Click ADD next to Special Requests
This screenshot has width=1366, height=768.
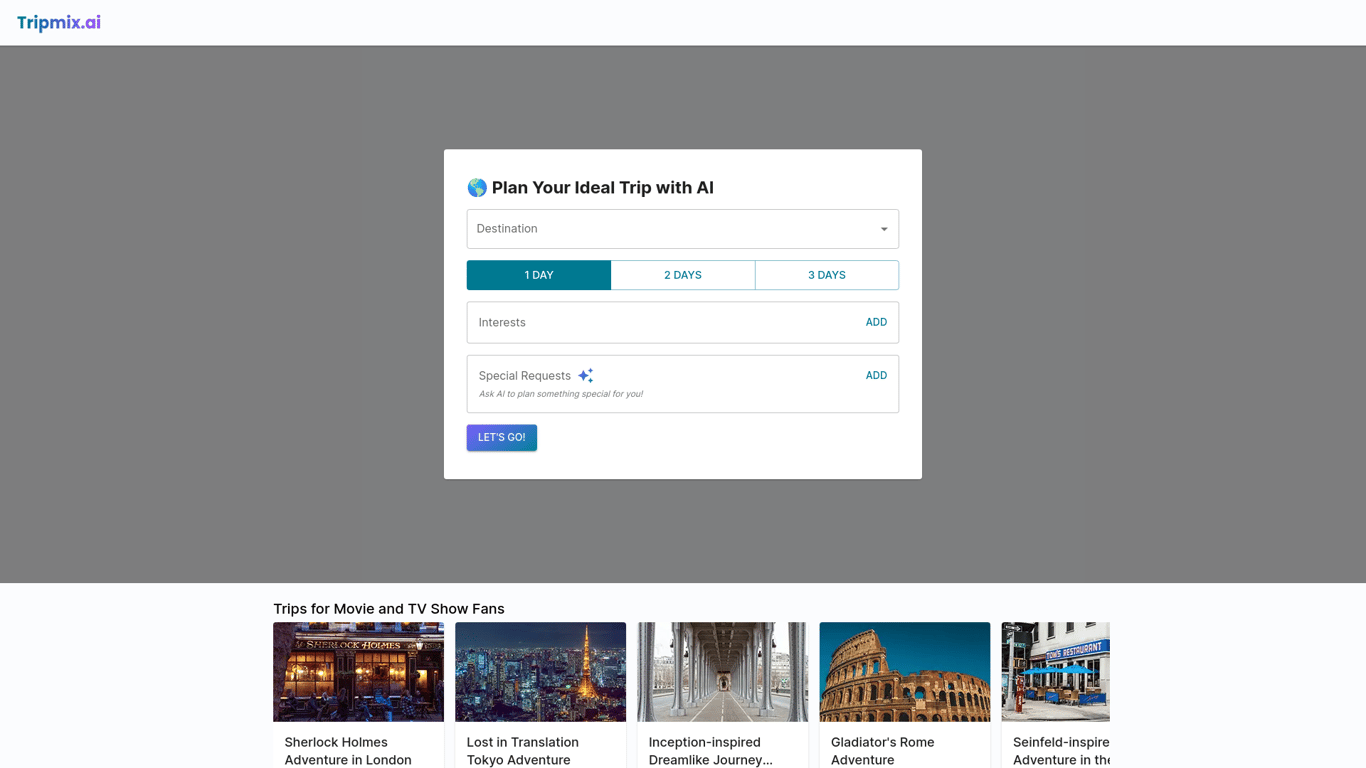pyautogui.click(x=876, y=375)
